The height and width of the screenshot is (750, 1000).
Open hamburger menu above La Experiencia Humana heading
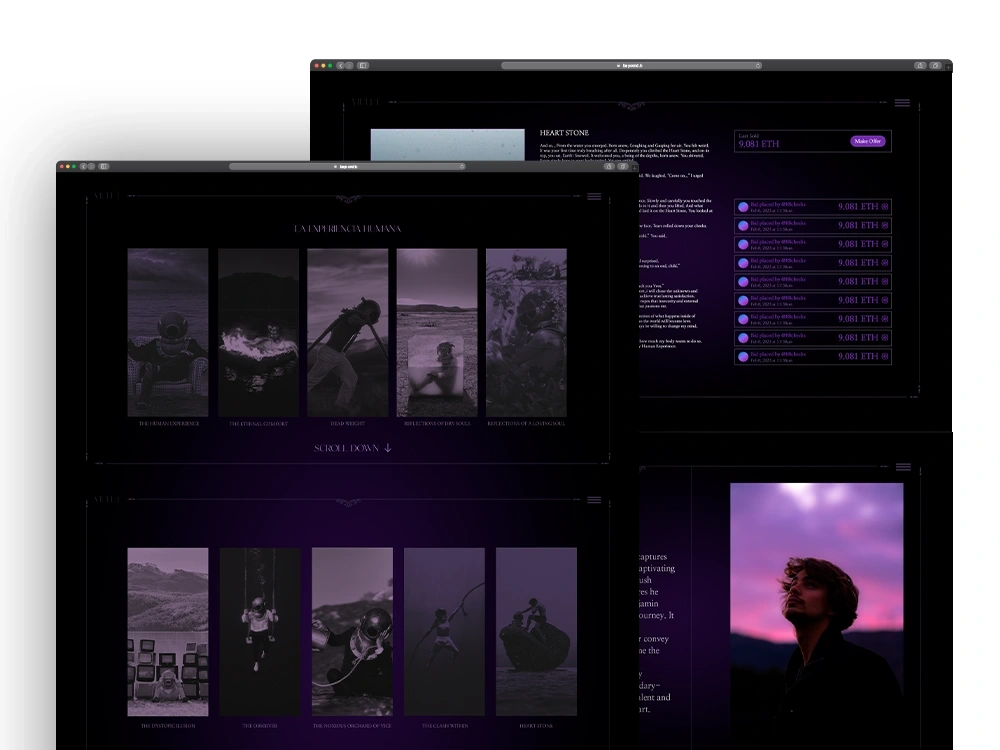click(594, 196)
